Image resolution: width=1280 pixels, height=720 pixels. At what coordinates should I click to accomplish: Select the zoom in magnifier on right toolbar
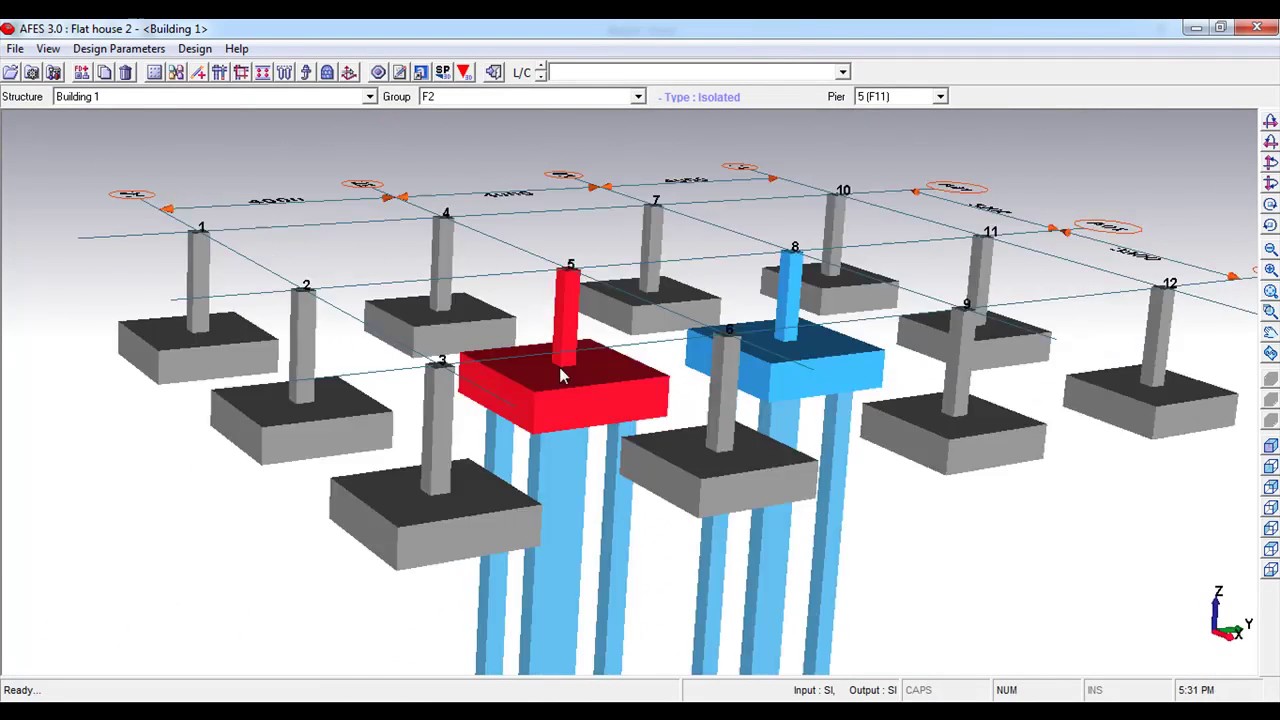coord(1270,270)
